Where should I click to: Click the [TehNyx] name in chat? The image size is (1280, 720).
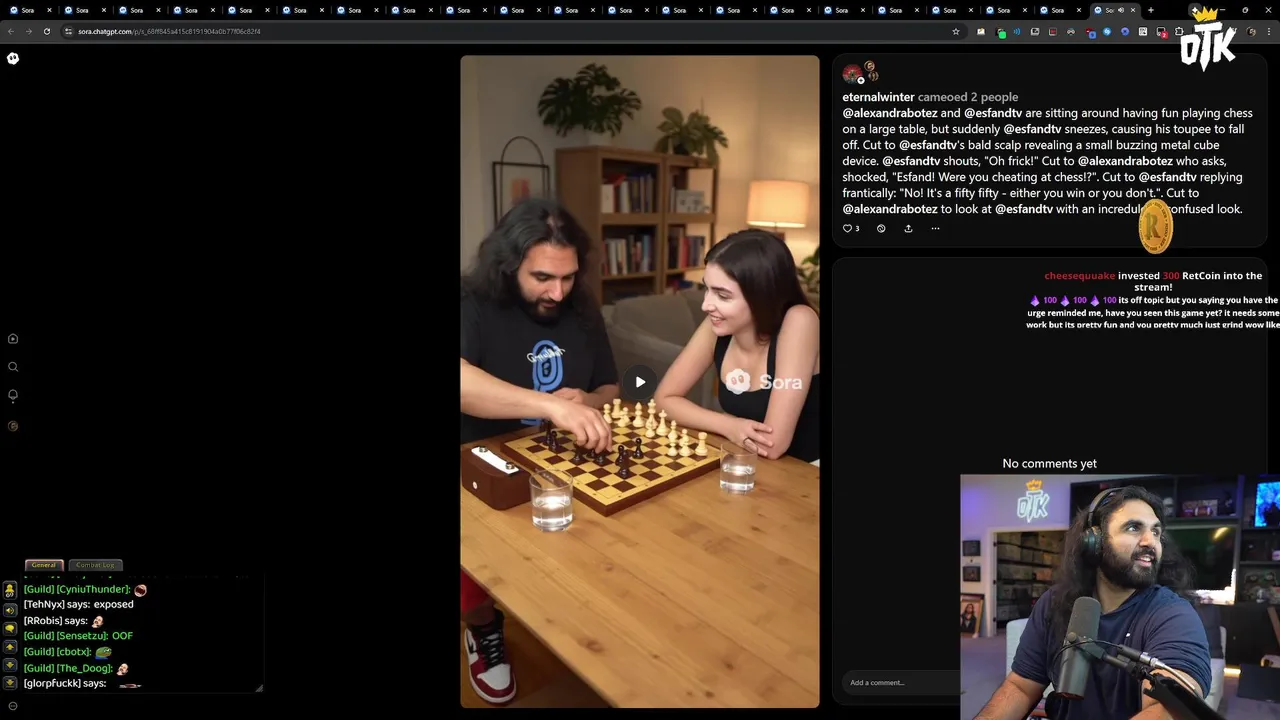[x=44, y=605]
